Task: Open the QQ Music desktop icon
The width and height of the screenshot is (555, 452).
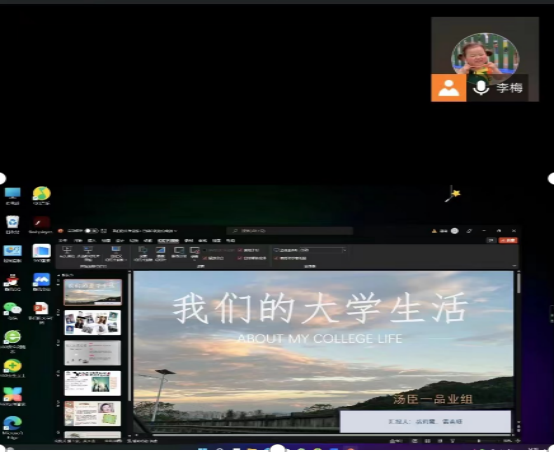Action: pyautogui.click(x=42, y=196)
